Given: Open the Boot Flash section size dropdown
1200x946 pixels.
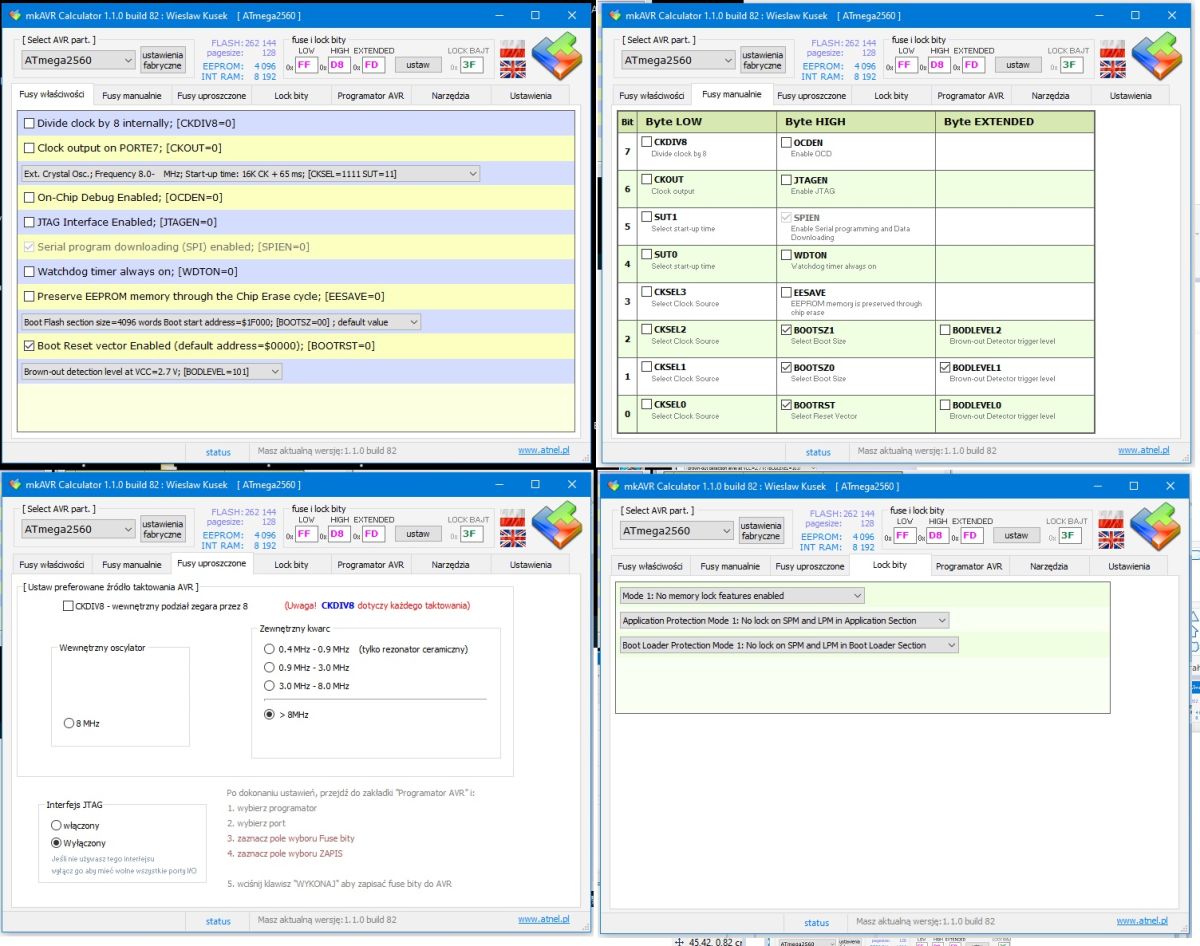Looking at the screenshot, I should click(221, 322).
